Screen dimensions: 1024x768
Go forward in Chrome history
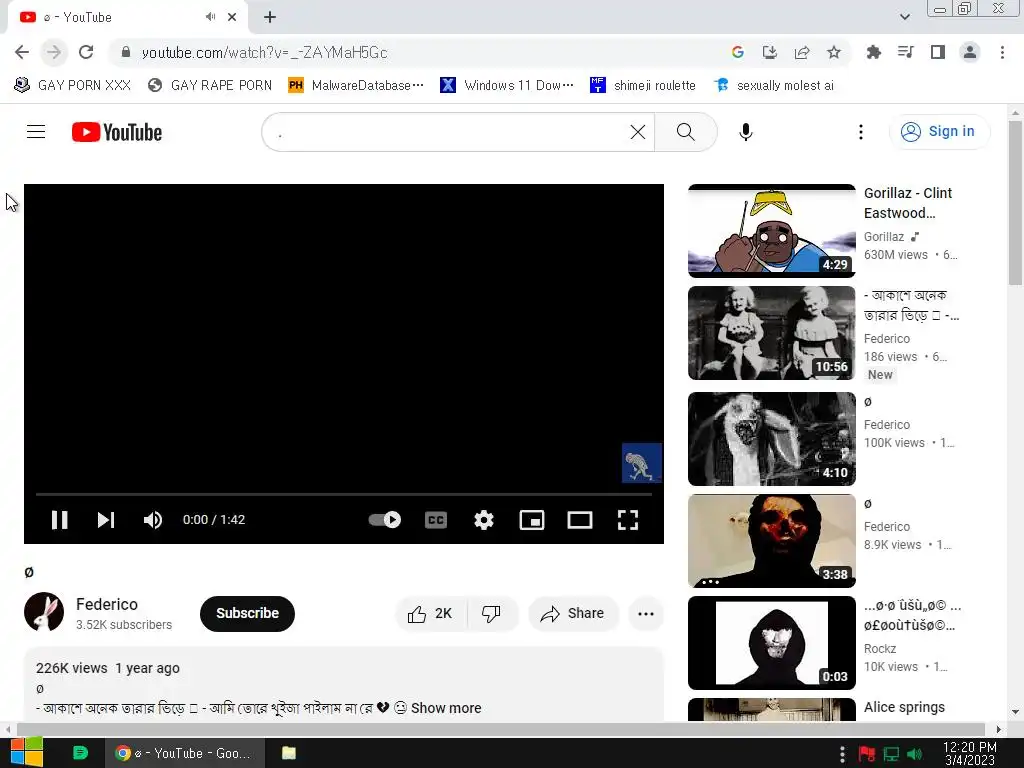coord(54,52)
